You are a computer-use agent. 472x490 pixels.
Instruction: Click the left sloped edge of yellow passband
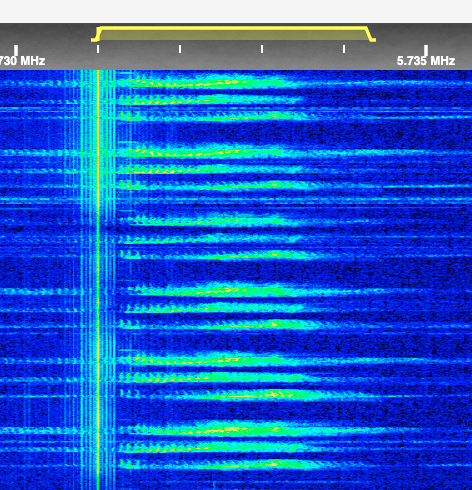(96, 34)
